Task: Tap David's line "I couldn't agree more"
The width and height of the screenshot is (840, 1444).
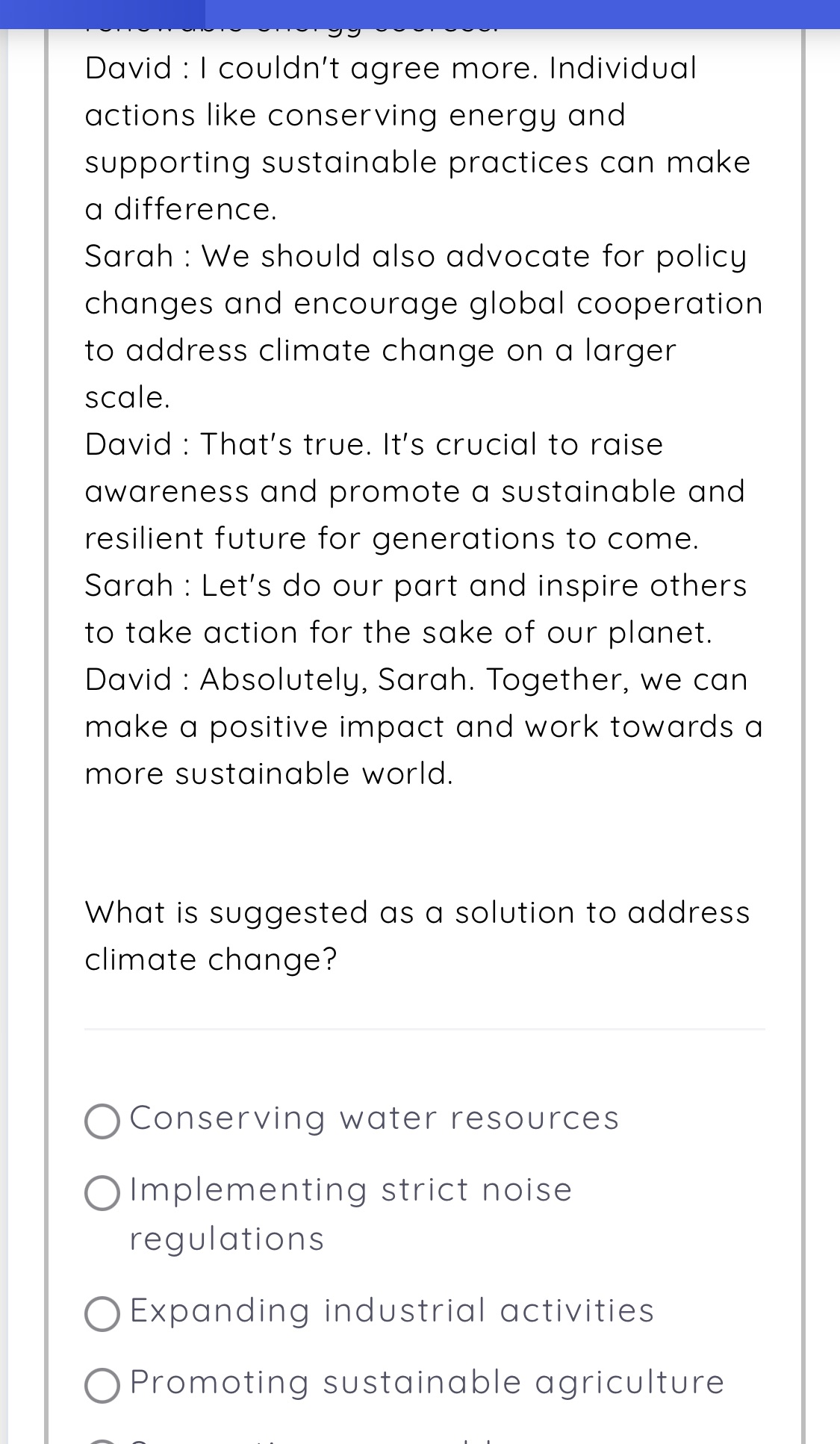Action: 391,69
